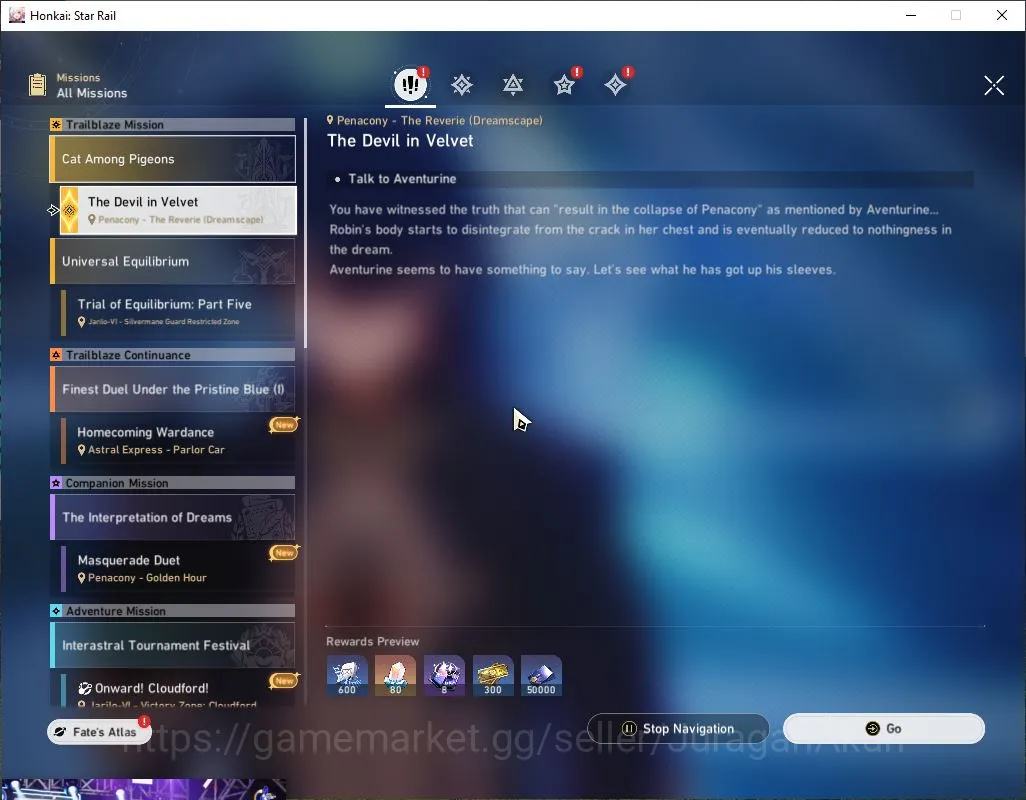The image size is (1026, 800).
Task: Open the Adventure Mission diamond filter icon
Action: point(615,85)
